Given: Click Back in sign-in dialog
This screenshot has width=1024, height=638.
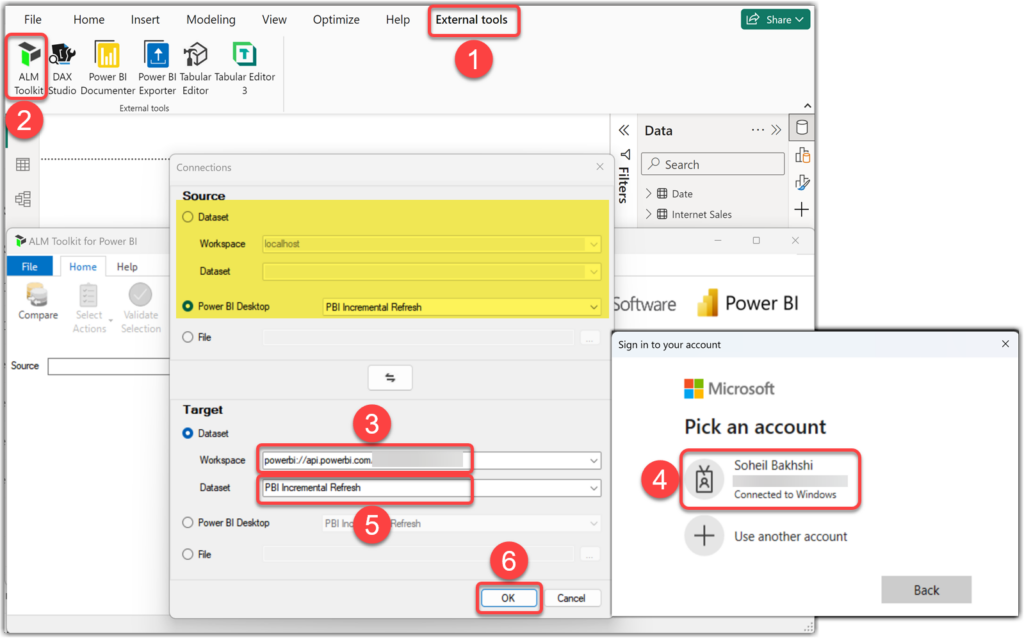Looking at the screenshot, I should coord(926,590).
